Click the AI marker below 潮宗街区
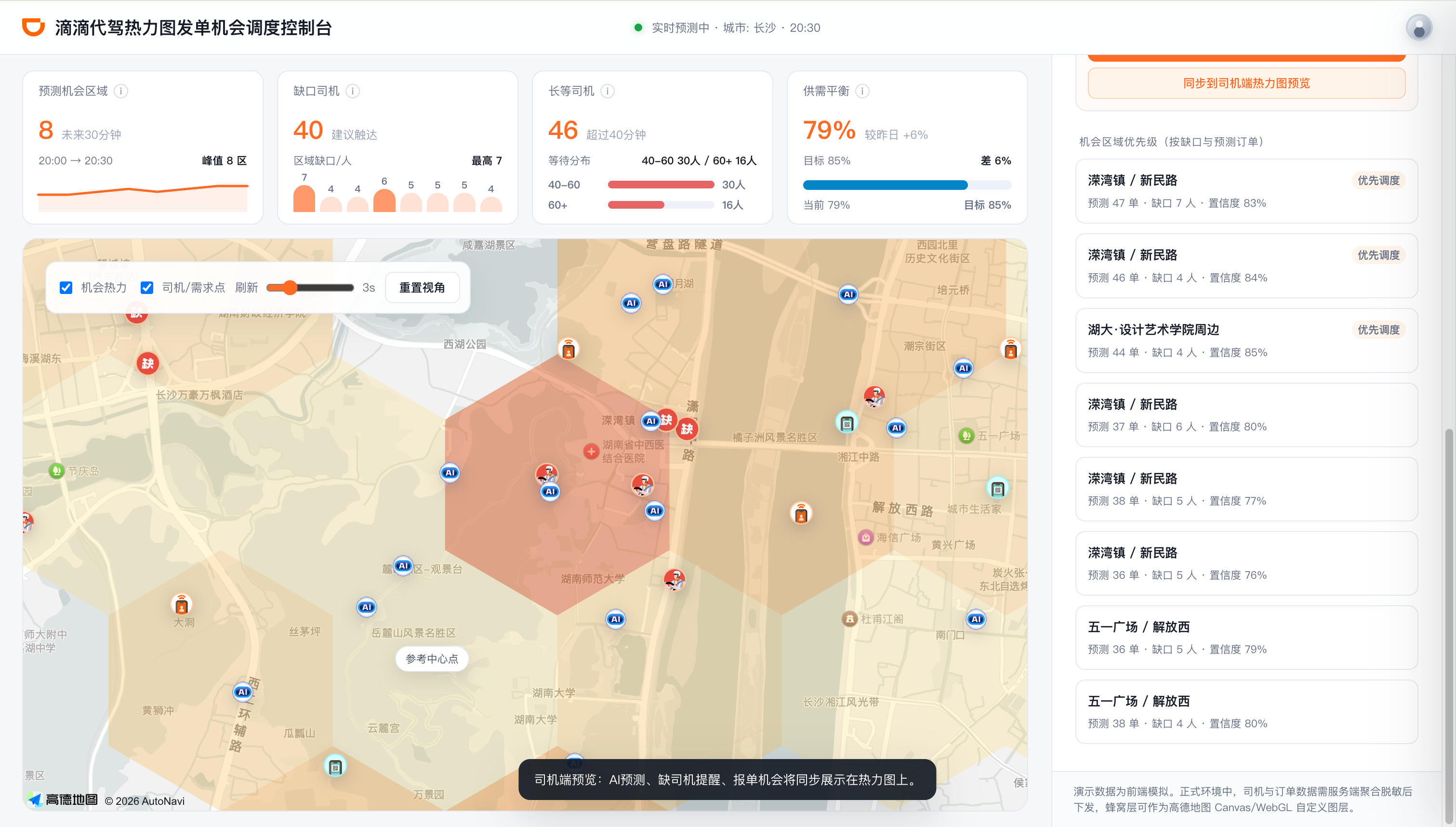1456x827 pixels. [963, 368]
